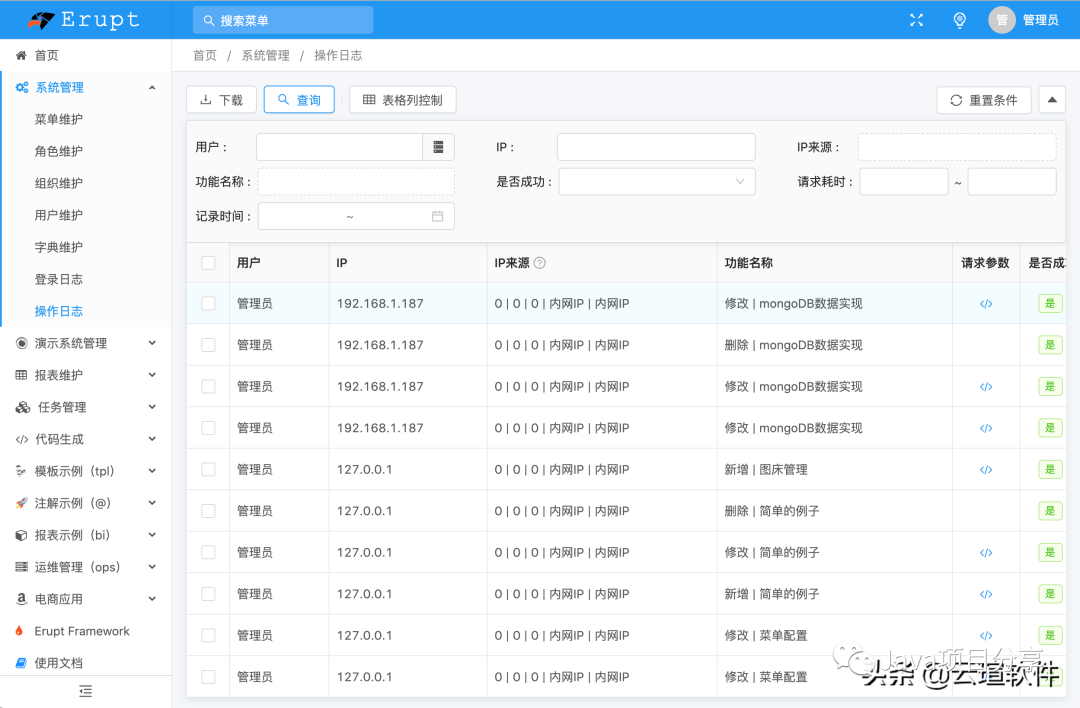This screenshot has height=708, width=1080.
Task: Enter fullscreen mode via expand icon
Action: point(916,19)
